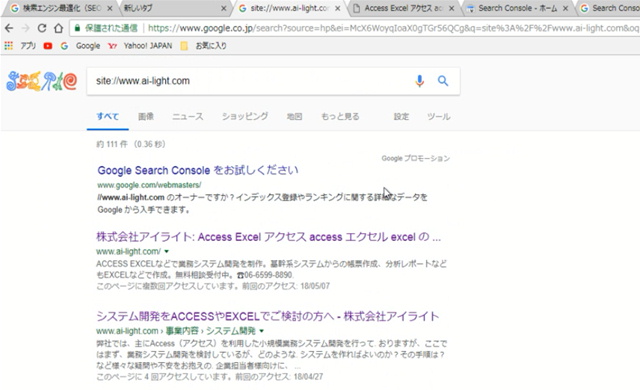Image resolution: width=640 pixels, height=390 pixels.
Task: Open the home page icon
Action: (x=58, y=28)
